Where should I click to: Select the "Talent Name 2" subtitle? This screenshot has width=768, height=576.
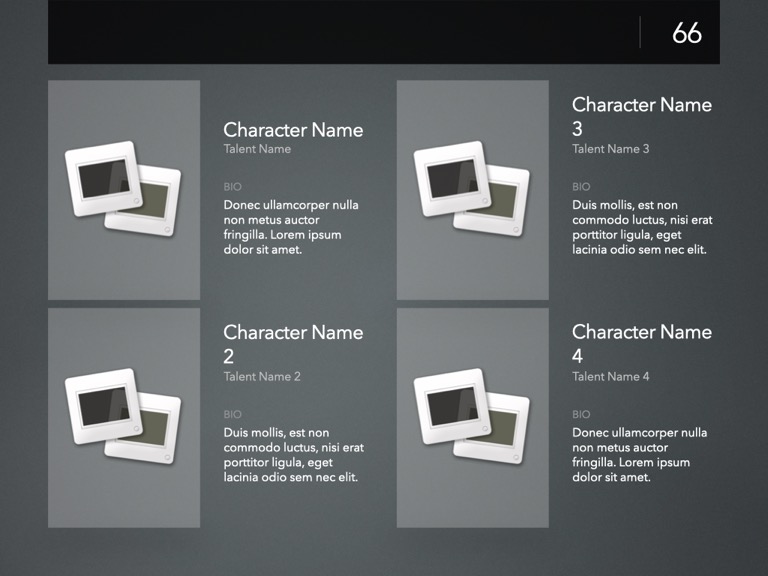[x=262, y=377]
